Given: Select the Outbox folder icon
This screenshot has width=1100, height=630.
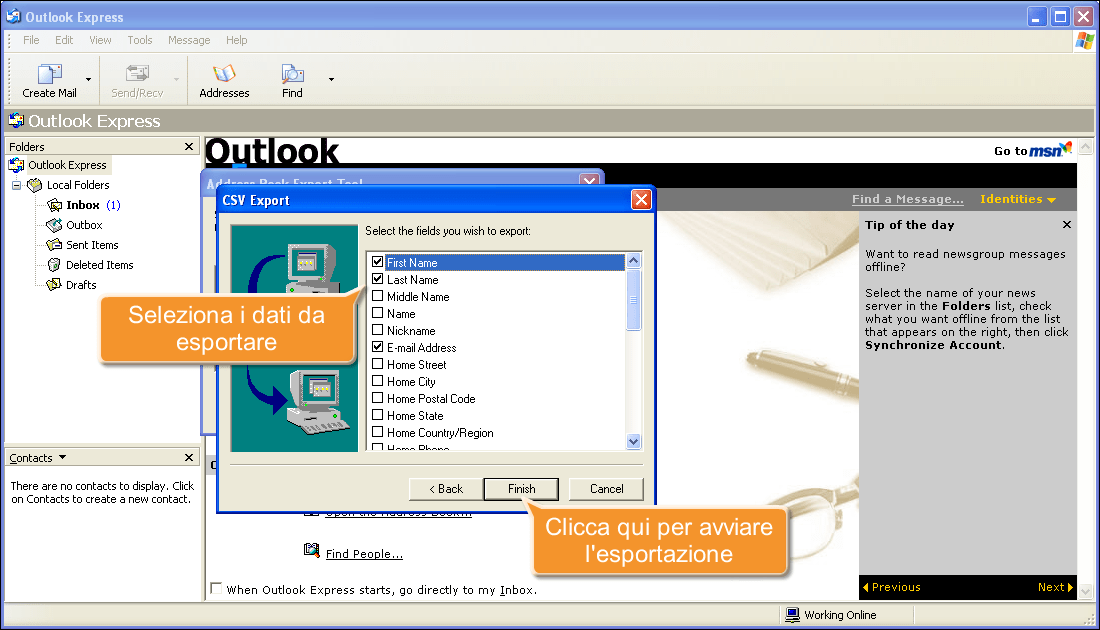Looking at the screenshot, I should pyautogui.click(x=54, y=225).
